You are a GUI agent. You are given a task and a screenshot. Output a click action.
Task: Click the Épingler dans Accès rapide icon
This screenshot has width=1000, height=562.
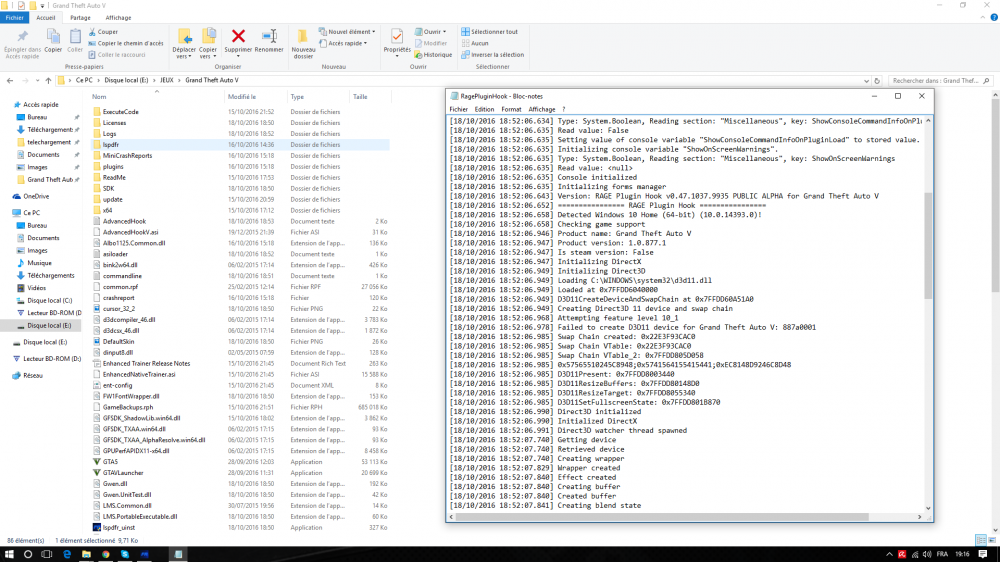point(22,37)
